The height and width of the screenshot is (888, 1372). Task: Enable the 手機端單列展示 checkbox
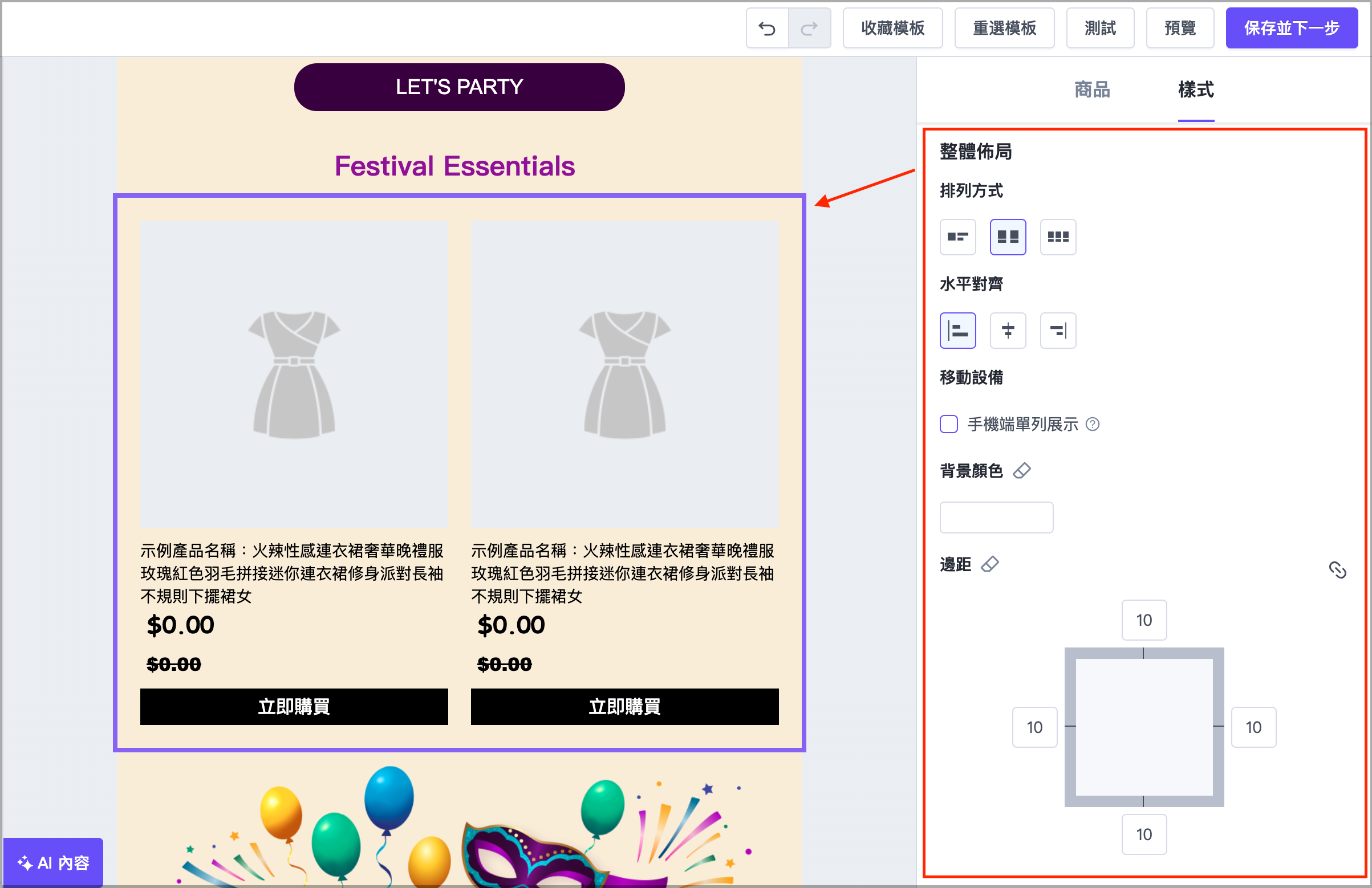point(948,424)
